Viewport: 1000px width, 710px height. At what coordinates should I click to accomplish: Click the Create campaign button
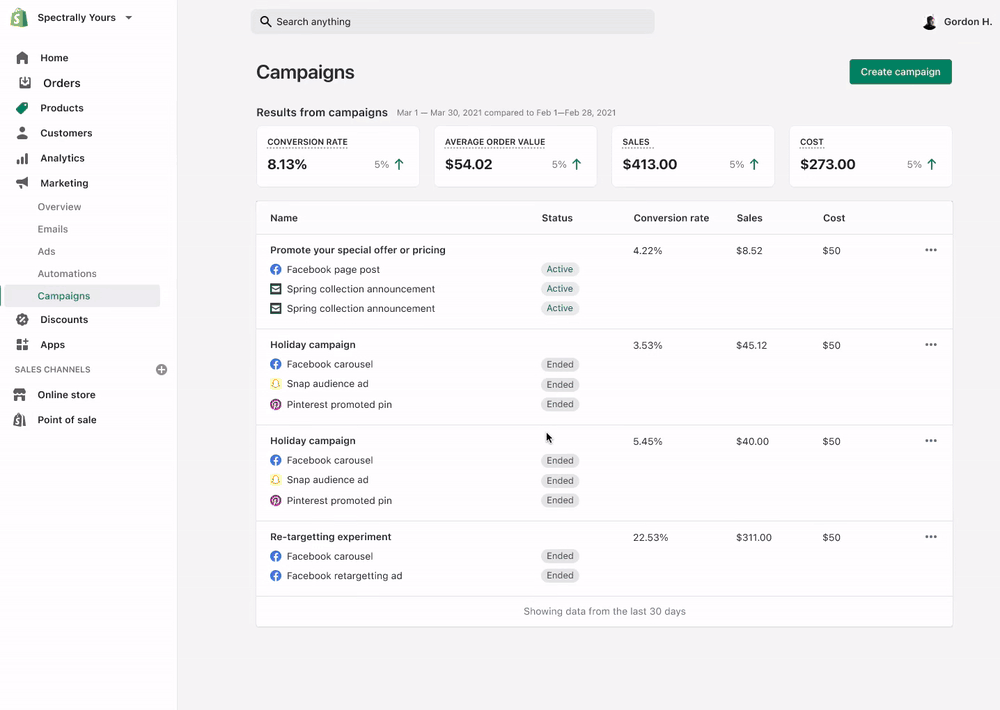pyautogui.click(x=900, y=71)
